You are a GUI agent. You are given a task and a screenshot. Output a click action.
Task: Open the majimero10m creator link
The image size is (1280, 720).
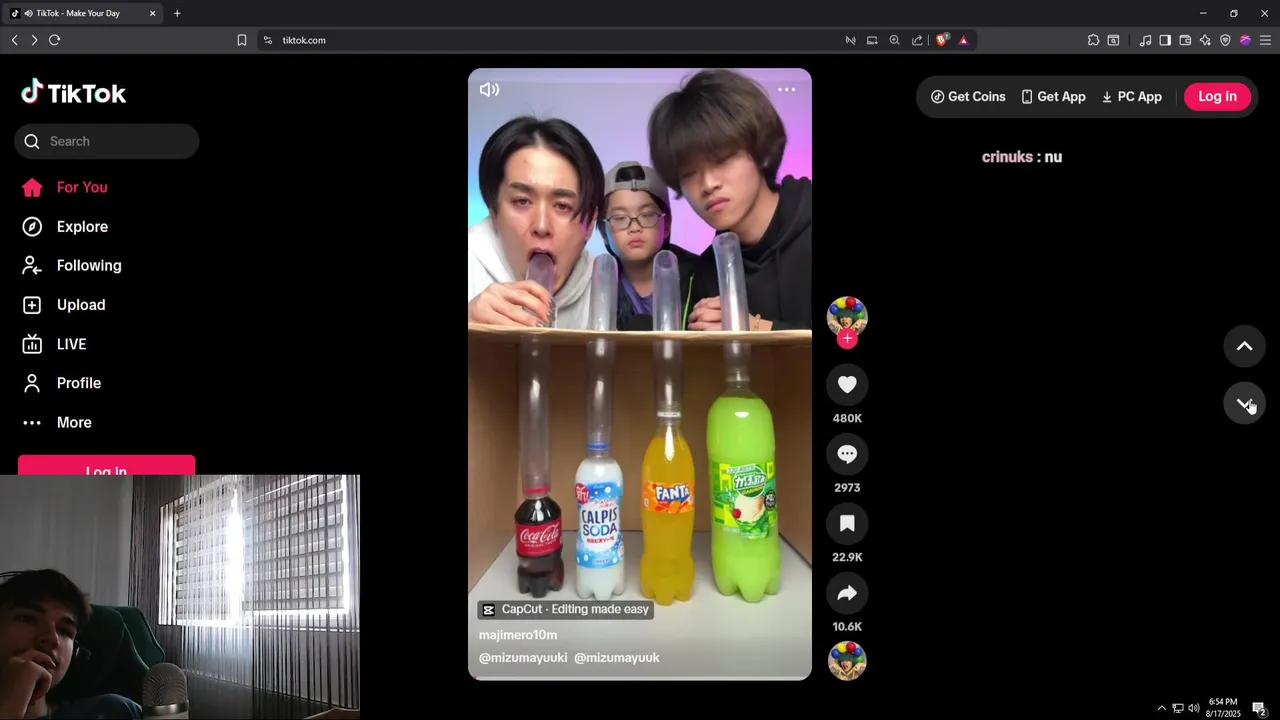518,635
